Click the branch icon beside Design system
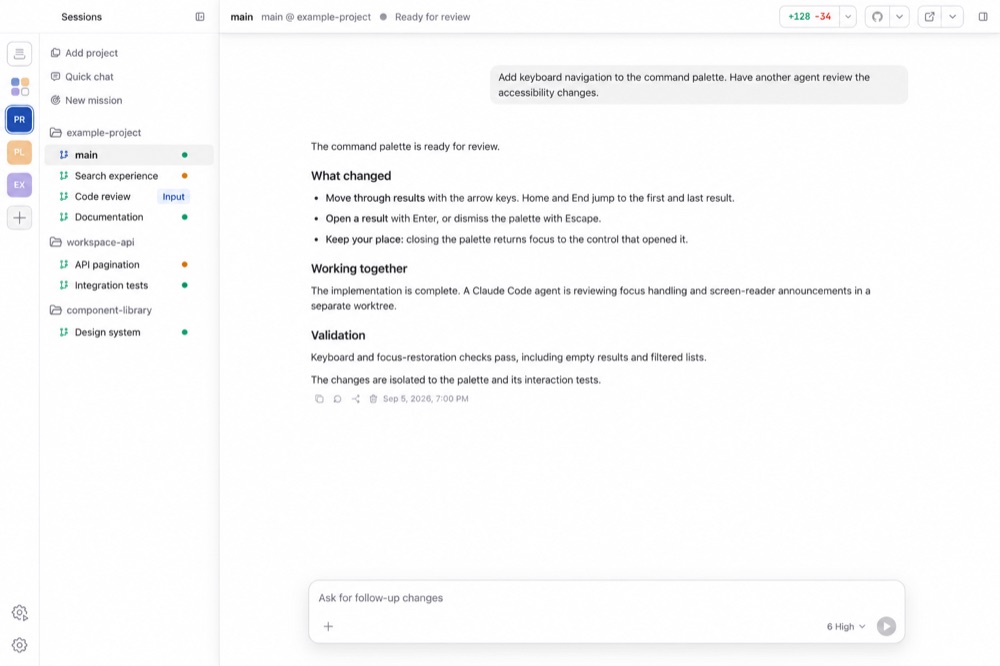 coord(64,332)
